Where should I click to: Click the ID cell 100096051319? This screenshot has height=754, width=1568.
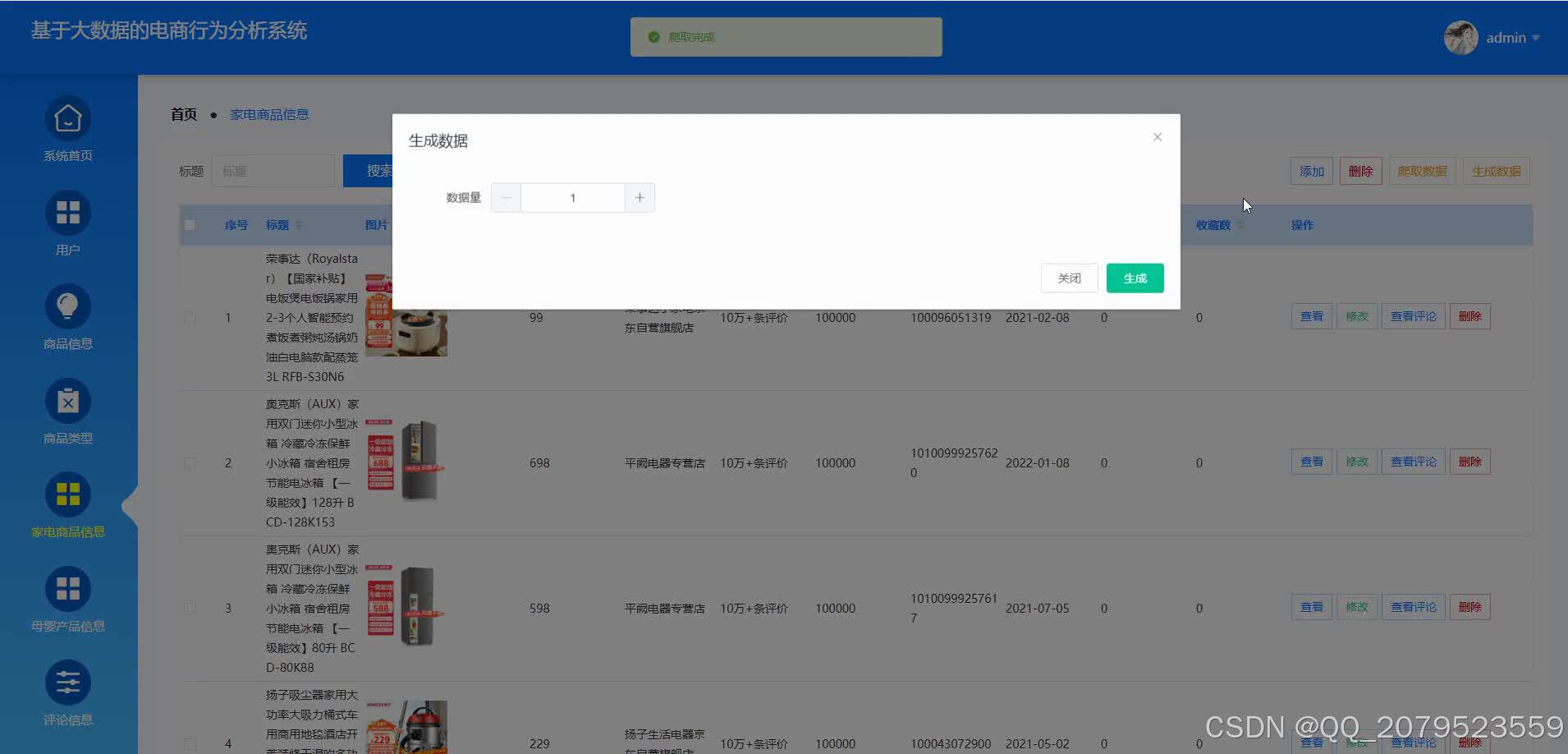(x=951, y=318)
